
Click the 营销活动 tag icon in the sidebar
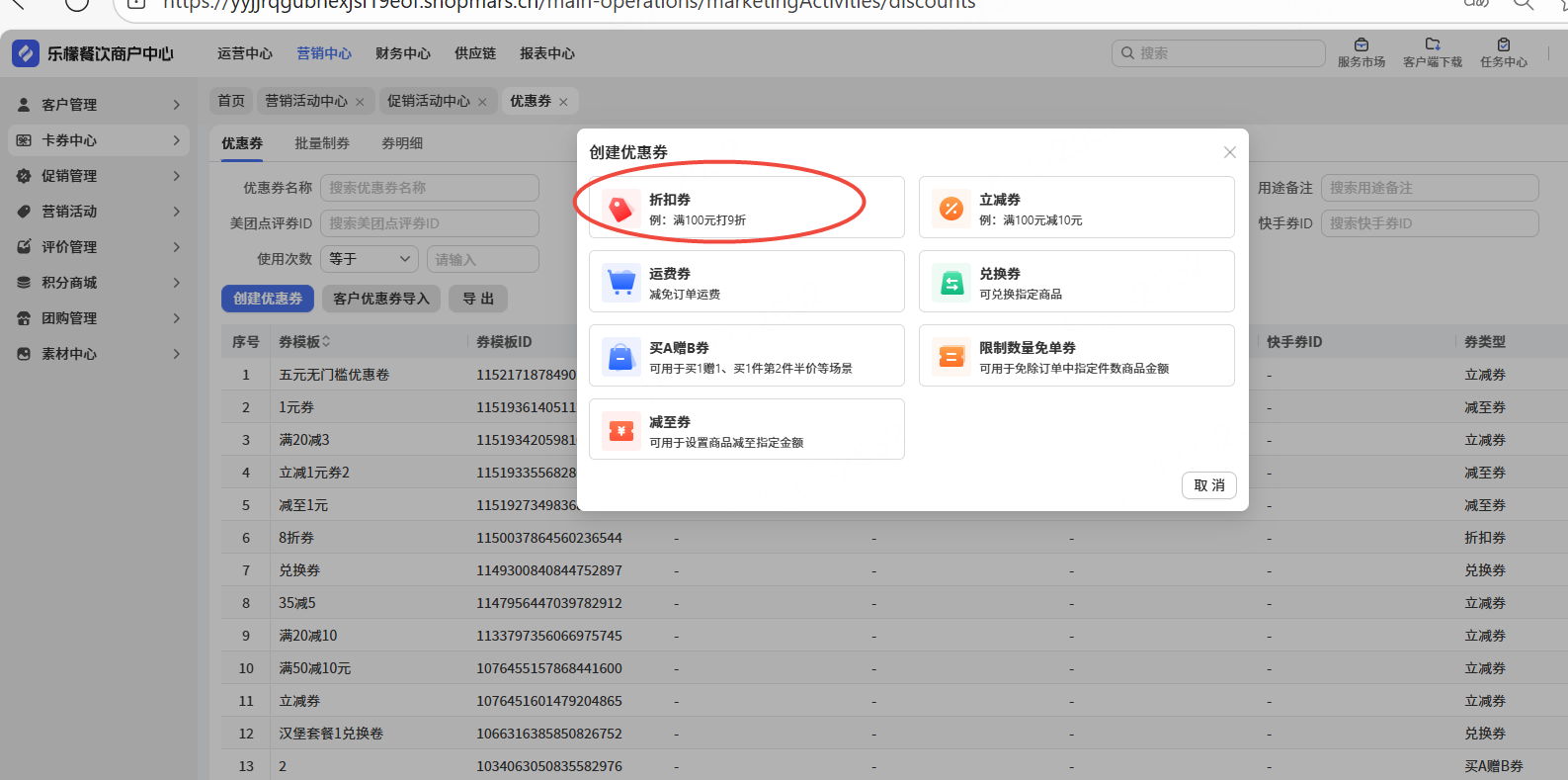pyautogui.click(x=24, y=212)
